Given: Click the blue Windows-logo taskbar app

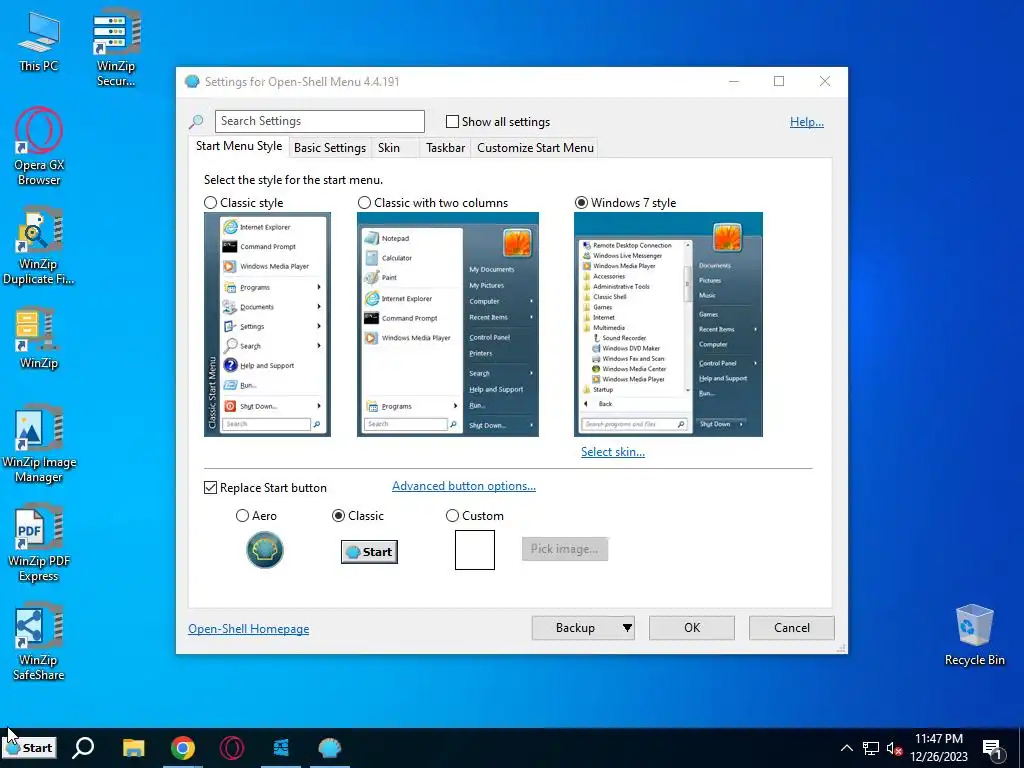Looking at the screenshot, I should pos(281,747).
